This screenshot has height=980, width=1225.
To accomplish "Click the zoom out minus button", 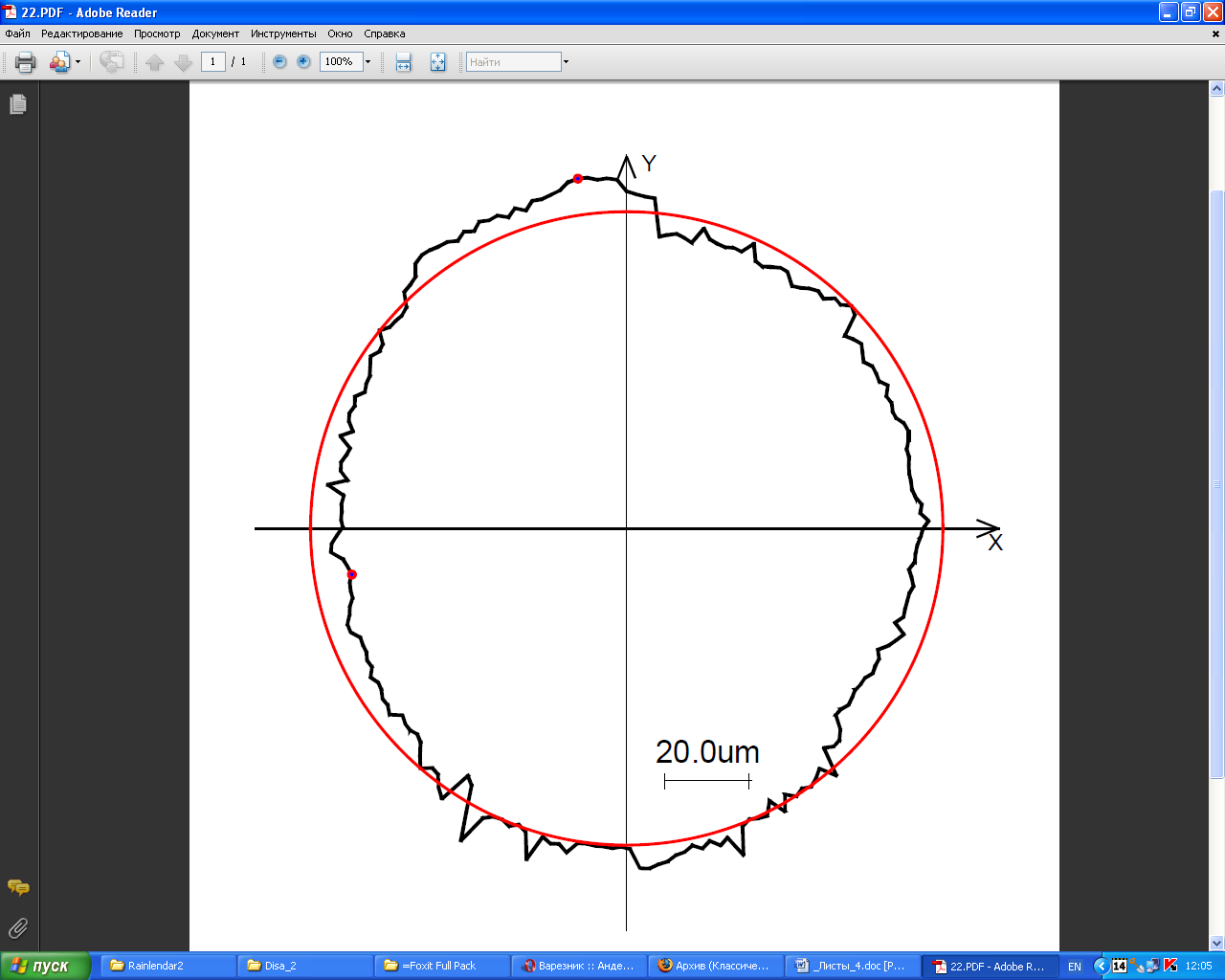I will [x=279, y=62].
